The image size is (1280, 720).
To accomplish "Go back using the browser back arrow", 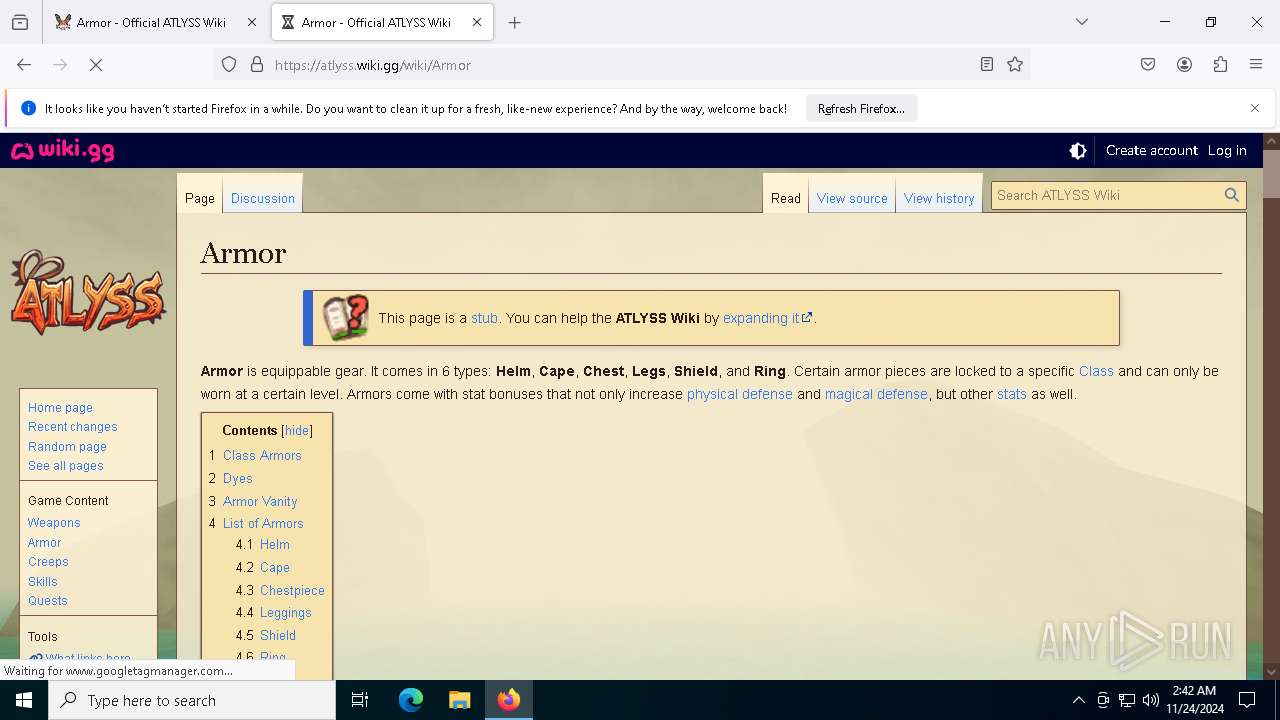I will pos(24,64).
